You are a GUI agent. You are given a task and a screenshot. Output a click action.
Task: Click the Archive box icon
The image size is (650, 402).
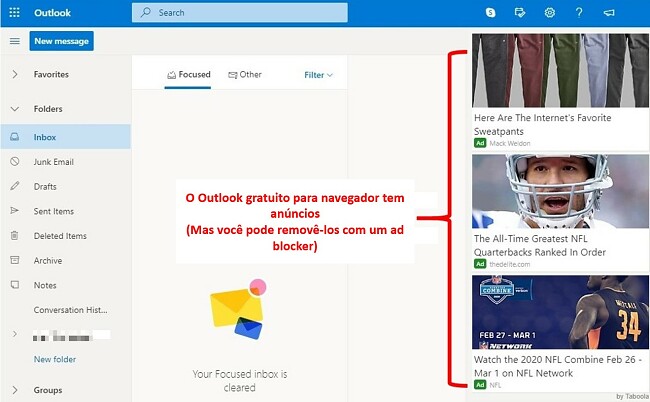click(x=15, y=260)
